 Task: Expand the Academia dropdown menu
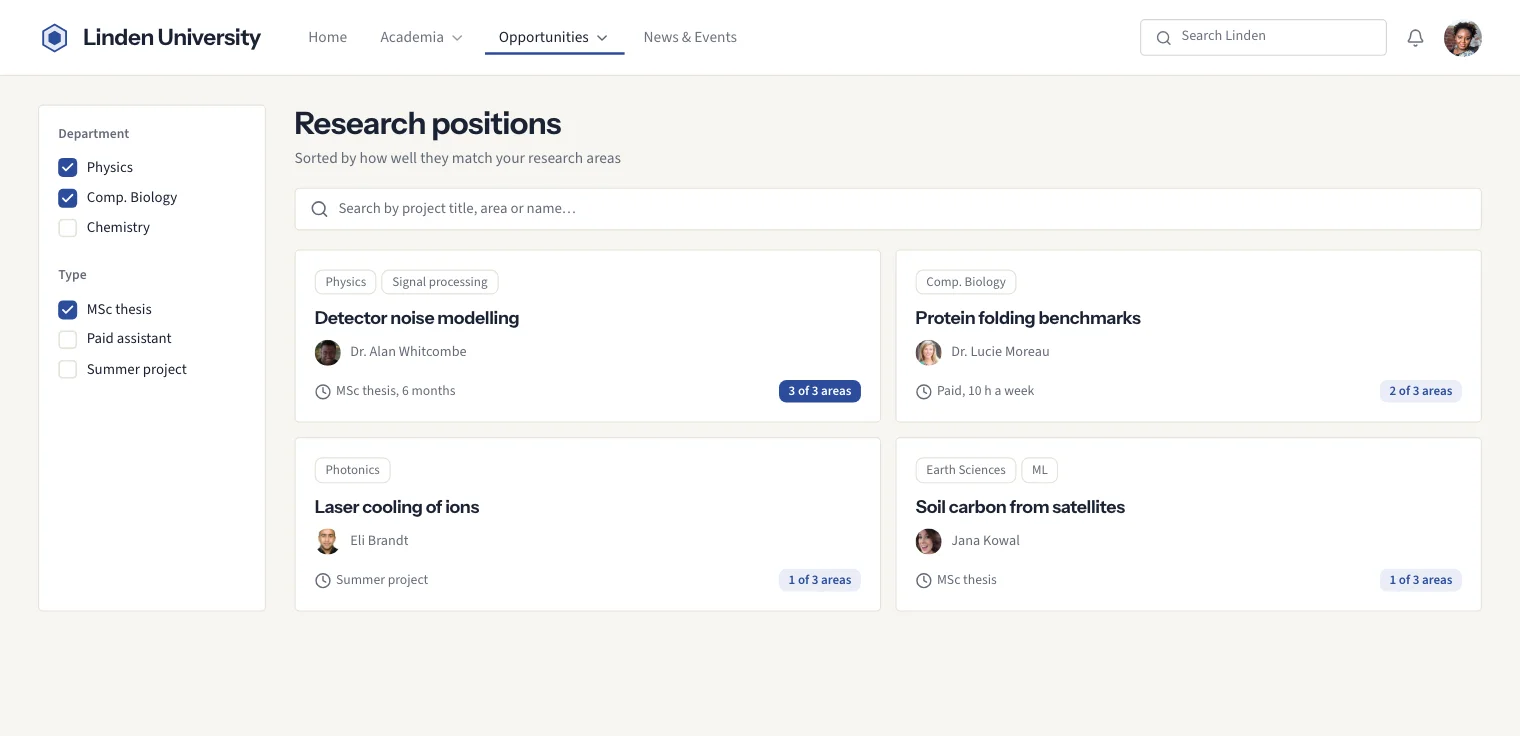click(x=421, y=37)
